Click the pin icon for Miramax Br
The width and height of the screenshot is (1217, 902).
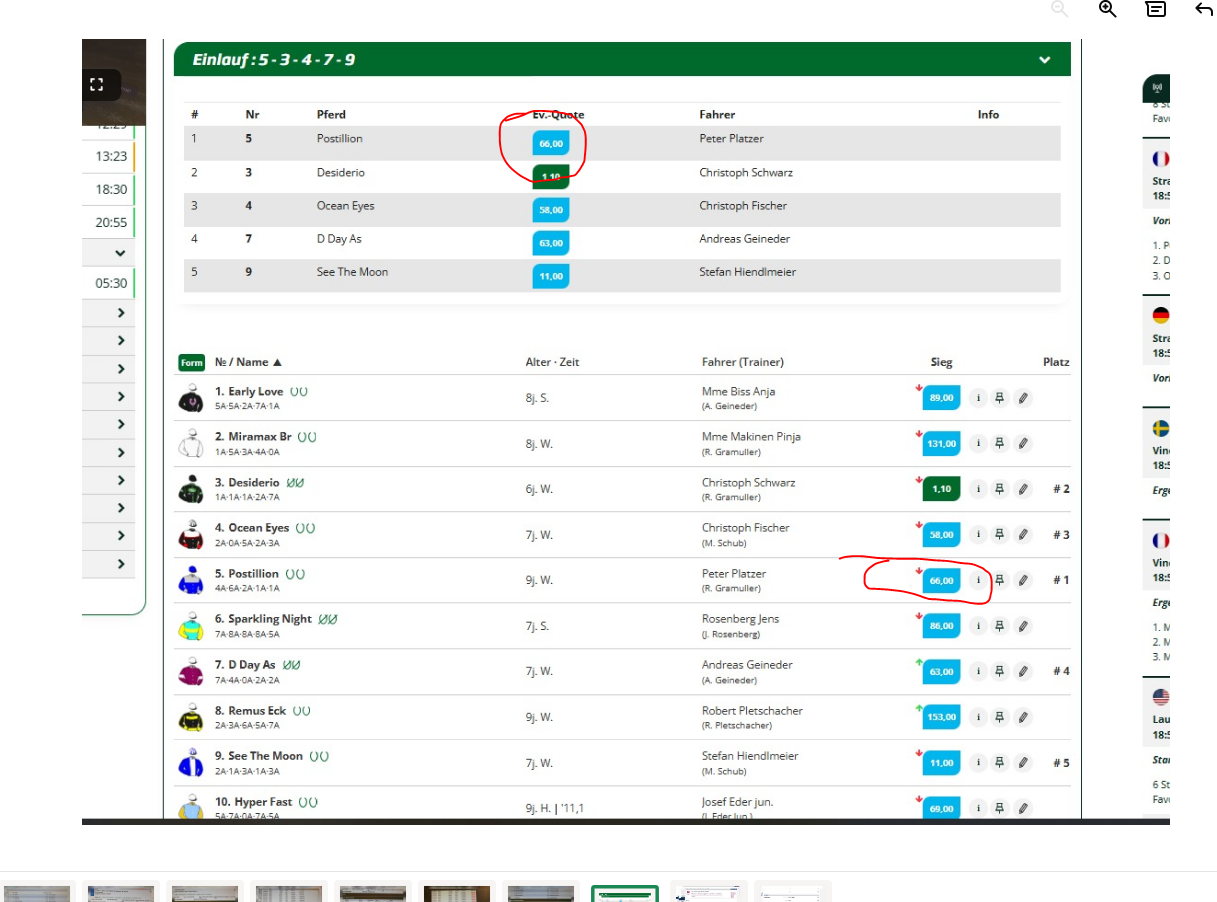1000,443
